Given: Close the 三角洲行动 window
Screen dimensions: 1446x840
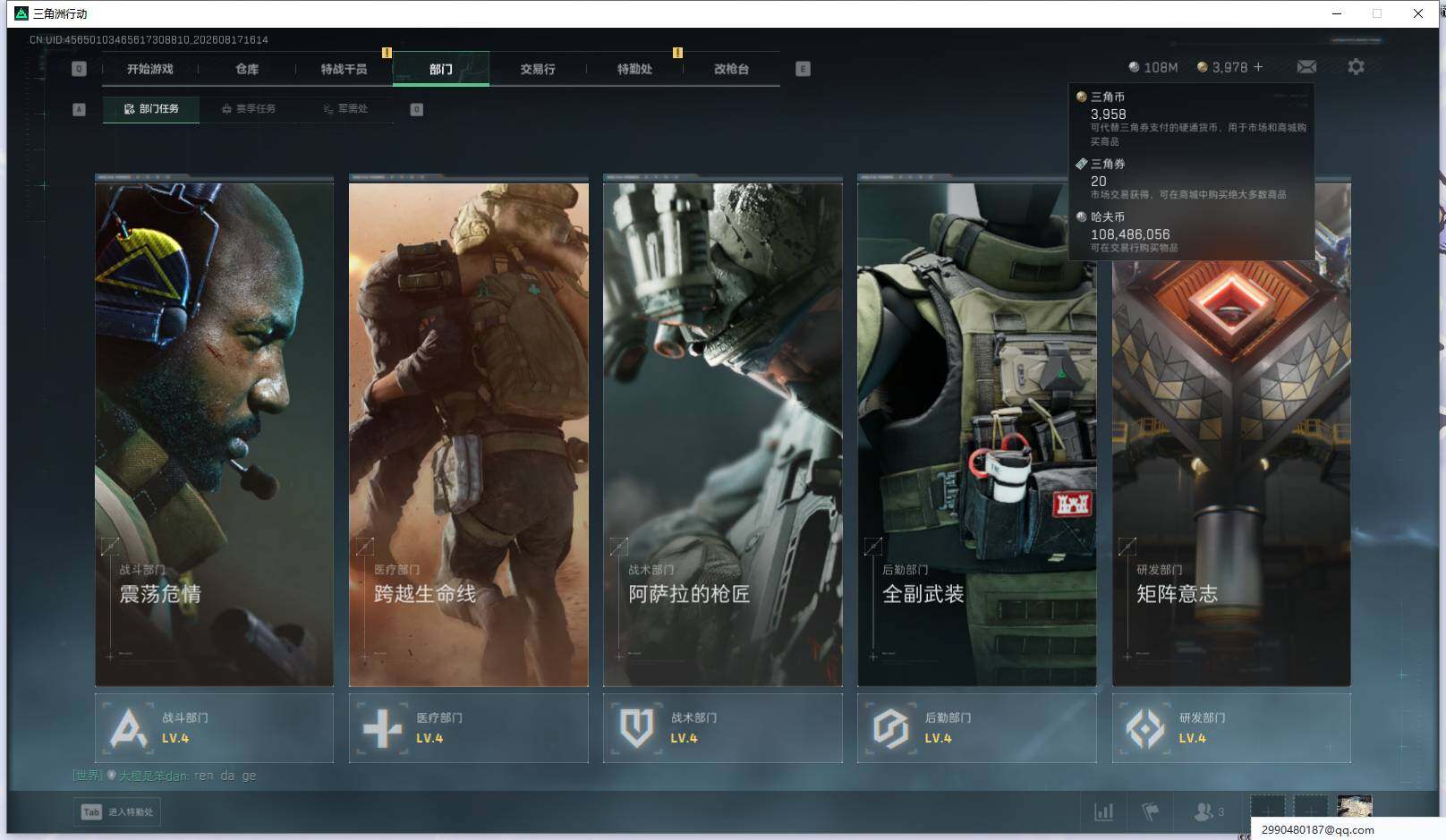Looking at the screenshot, I should [1418, 13].
